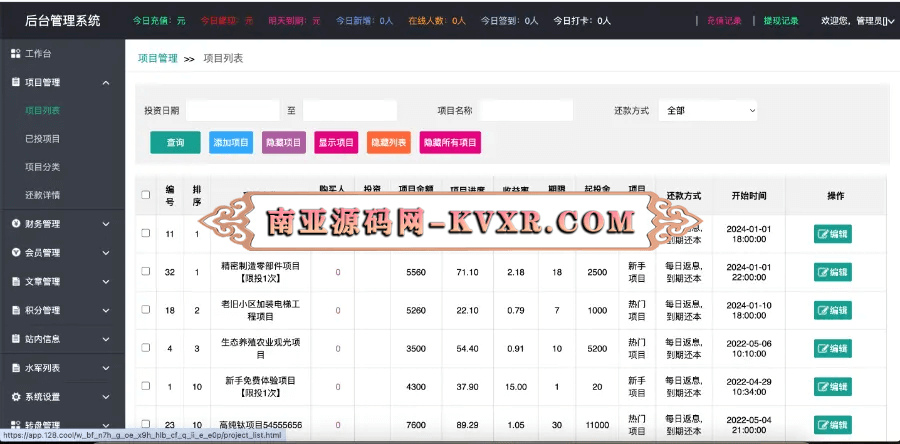Click minimum investment value 11000
Screen dimensions: 900x444
coord(597,425)
